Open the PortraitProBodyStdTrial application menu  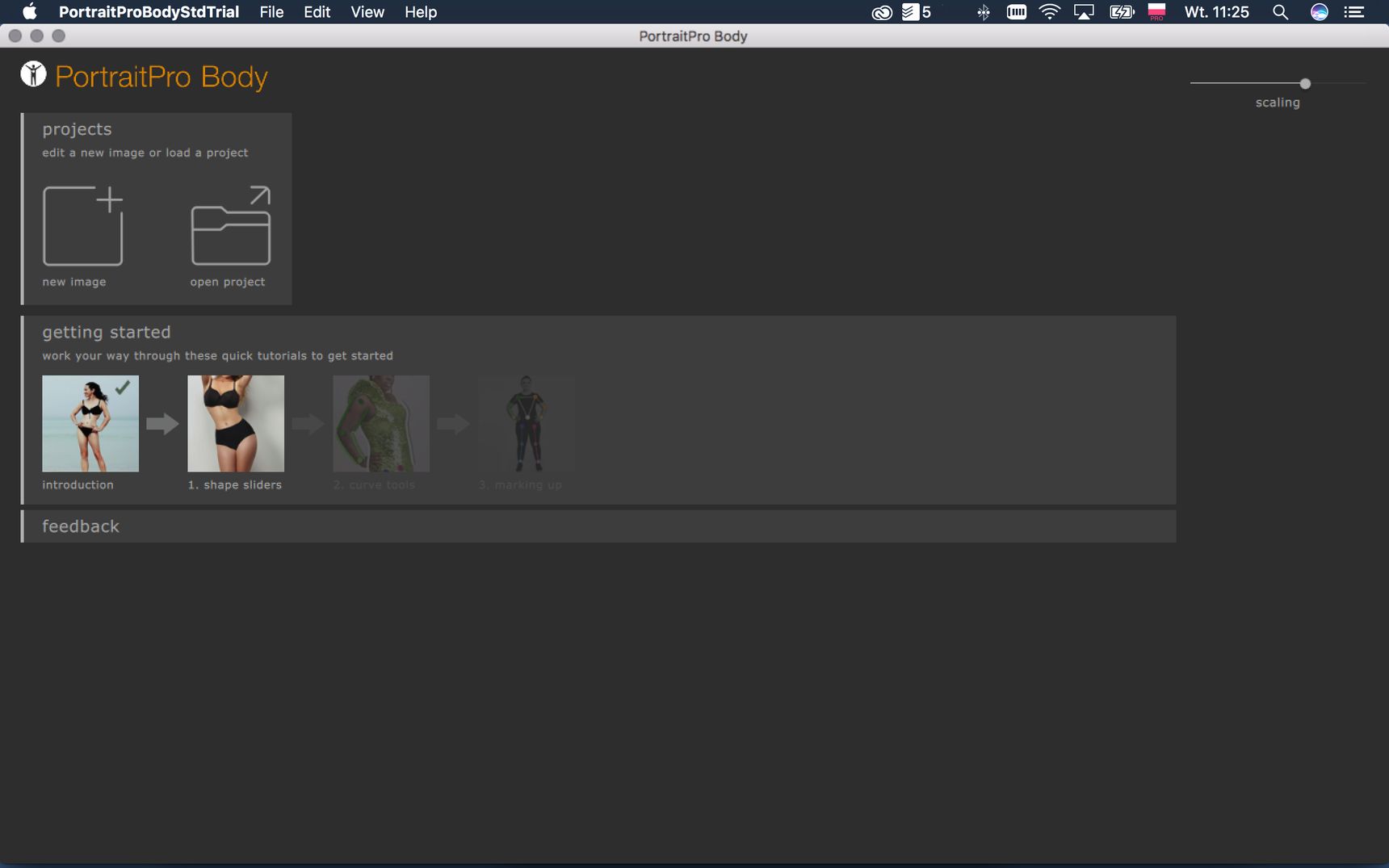[x=149, y=12]
